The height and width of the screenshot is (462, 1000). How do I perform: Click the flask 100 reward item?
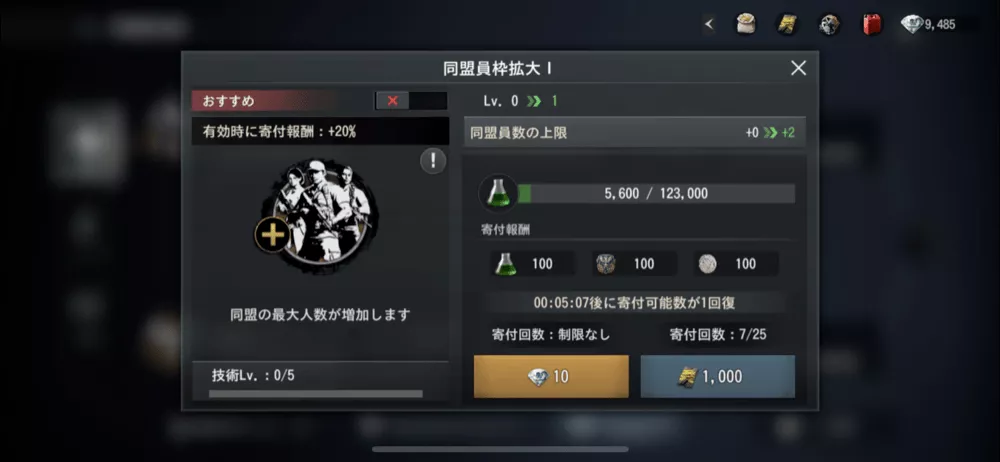pos(532,264)
